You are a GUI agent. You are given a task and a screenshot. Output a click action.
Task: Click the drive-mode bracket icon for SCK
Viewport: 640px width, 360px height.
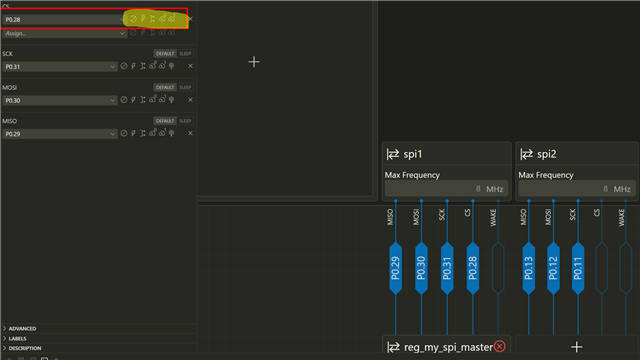pos(143,66)
